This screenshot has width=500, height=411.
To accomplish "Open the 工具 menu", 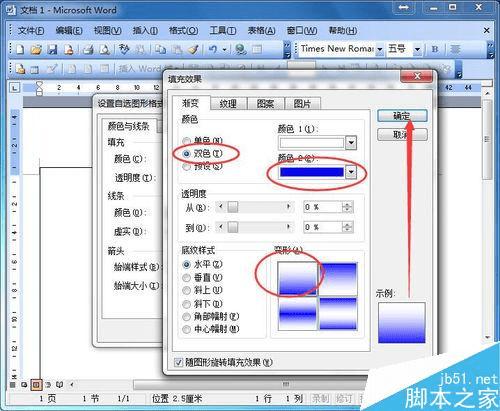I will (x=223, y=31).
